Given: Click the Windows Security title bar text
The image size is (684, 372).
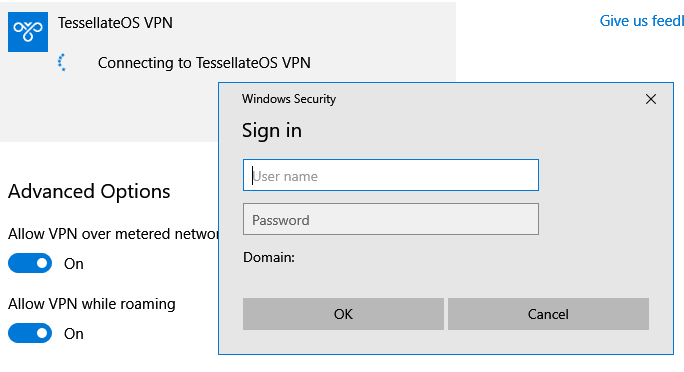Looking at the screenshot, I should click(x=289, y=99).
